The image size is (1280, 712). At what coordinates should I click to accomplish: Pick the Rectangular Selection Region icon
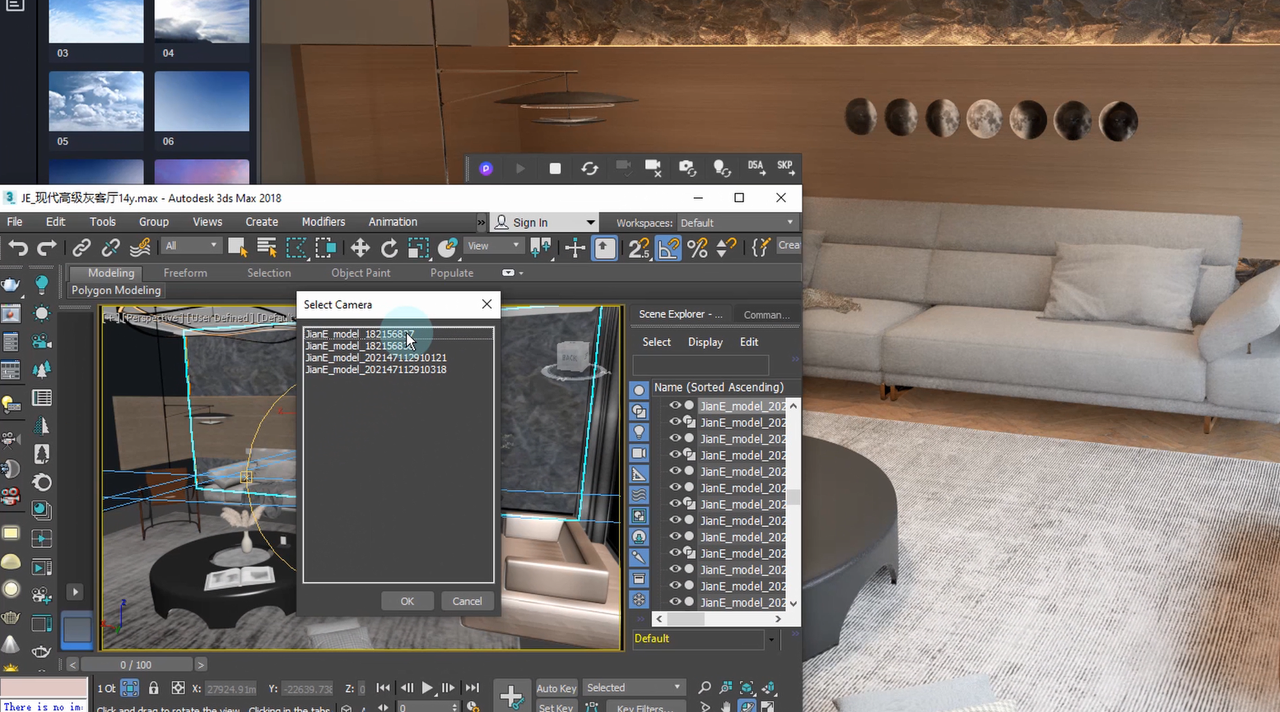[x=297, y=248]
